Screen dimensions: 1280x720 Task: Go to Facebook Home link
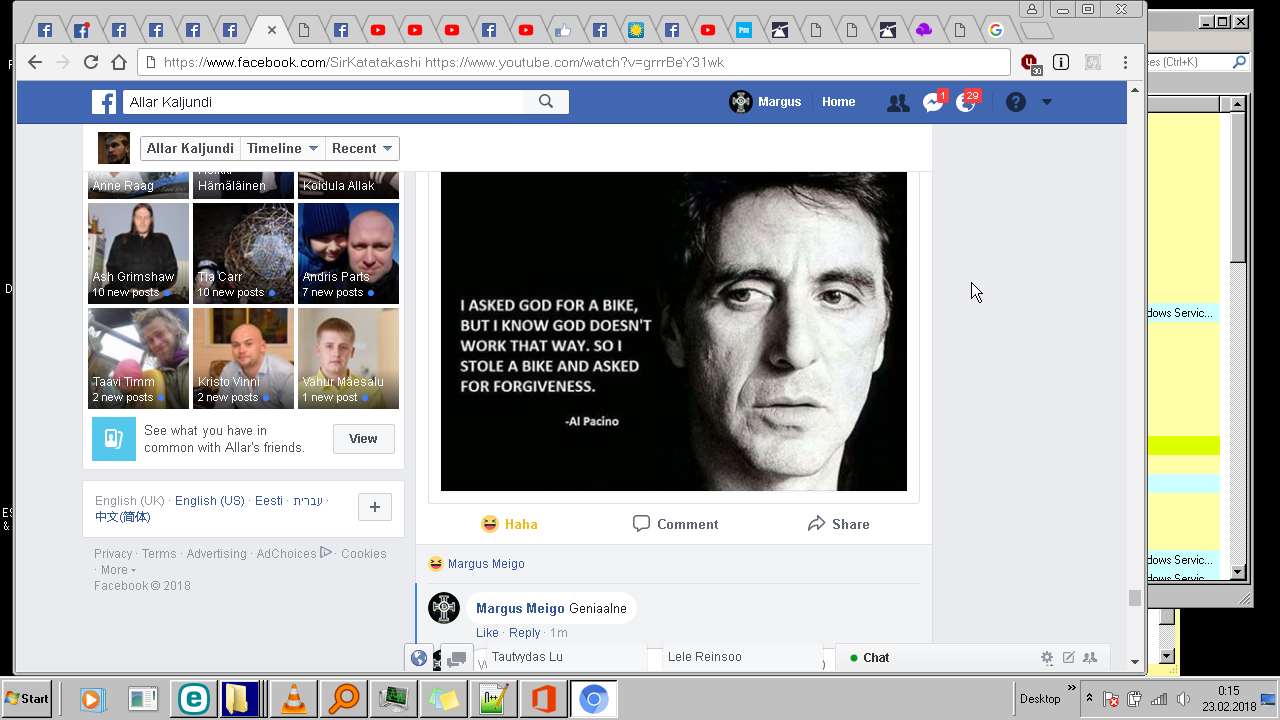(838, 102)
